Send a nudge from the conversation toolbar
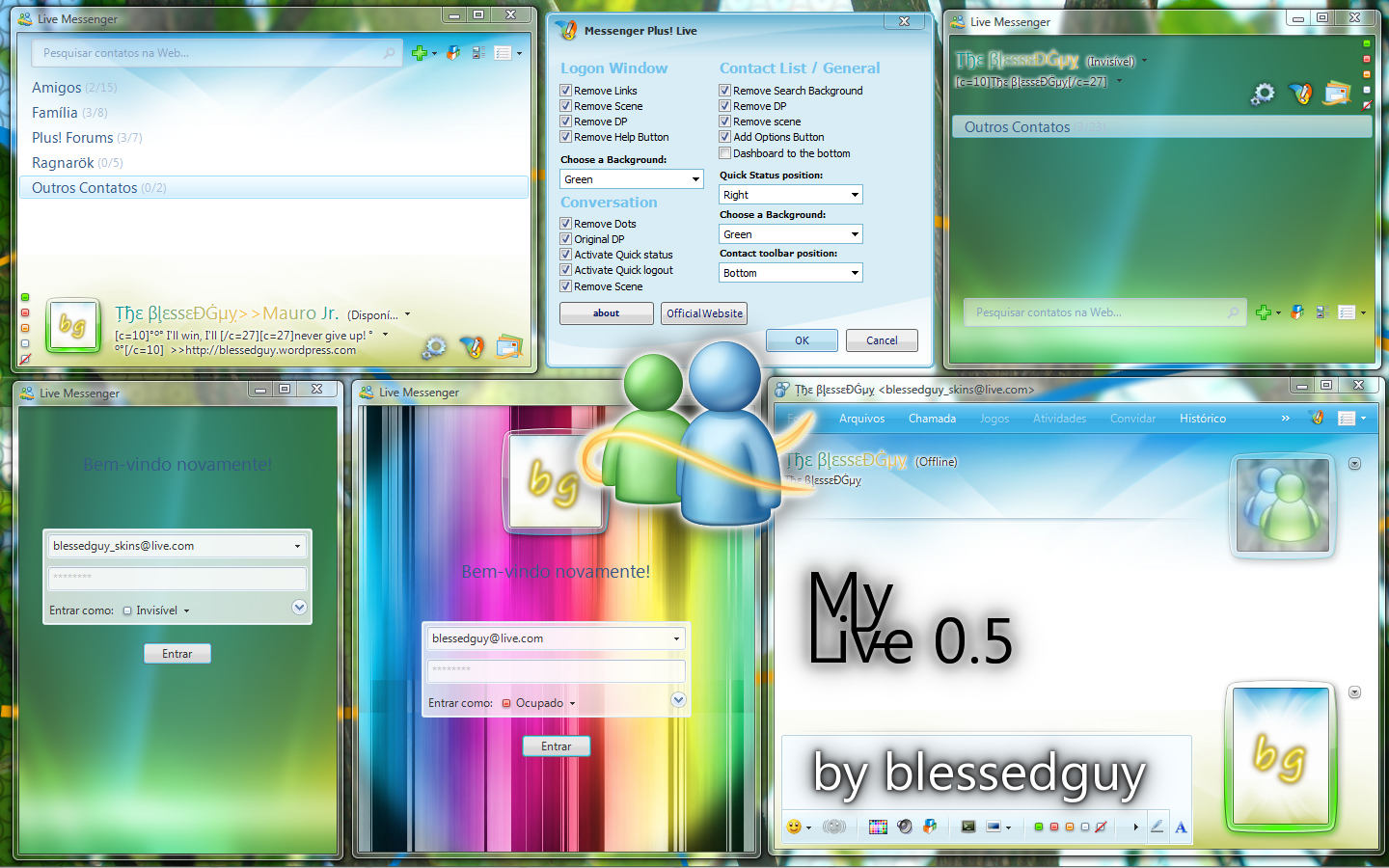Viewport: 1389px width, 868px height. (x=834, y=827)
